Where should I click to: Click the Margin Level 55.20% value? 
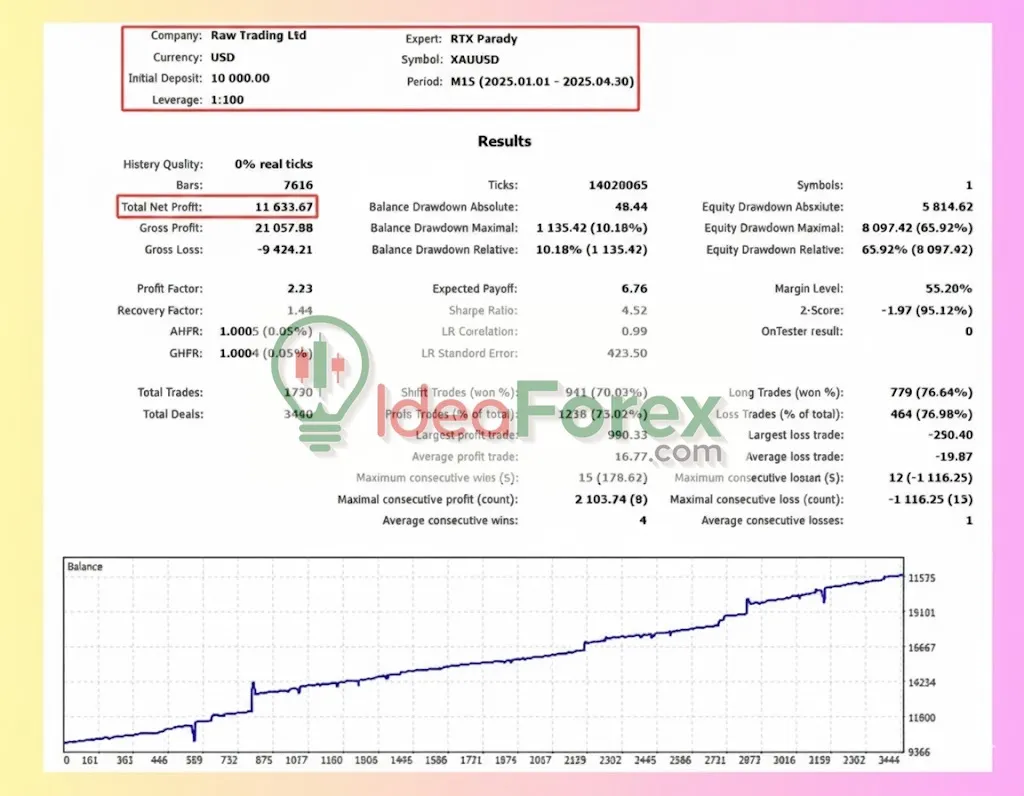tap(948, 289)
